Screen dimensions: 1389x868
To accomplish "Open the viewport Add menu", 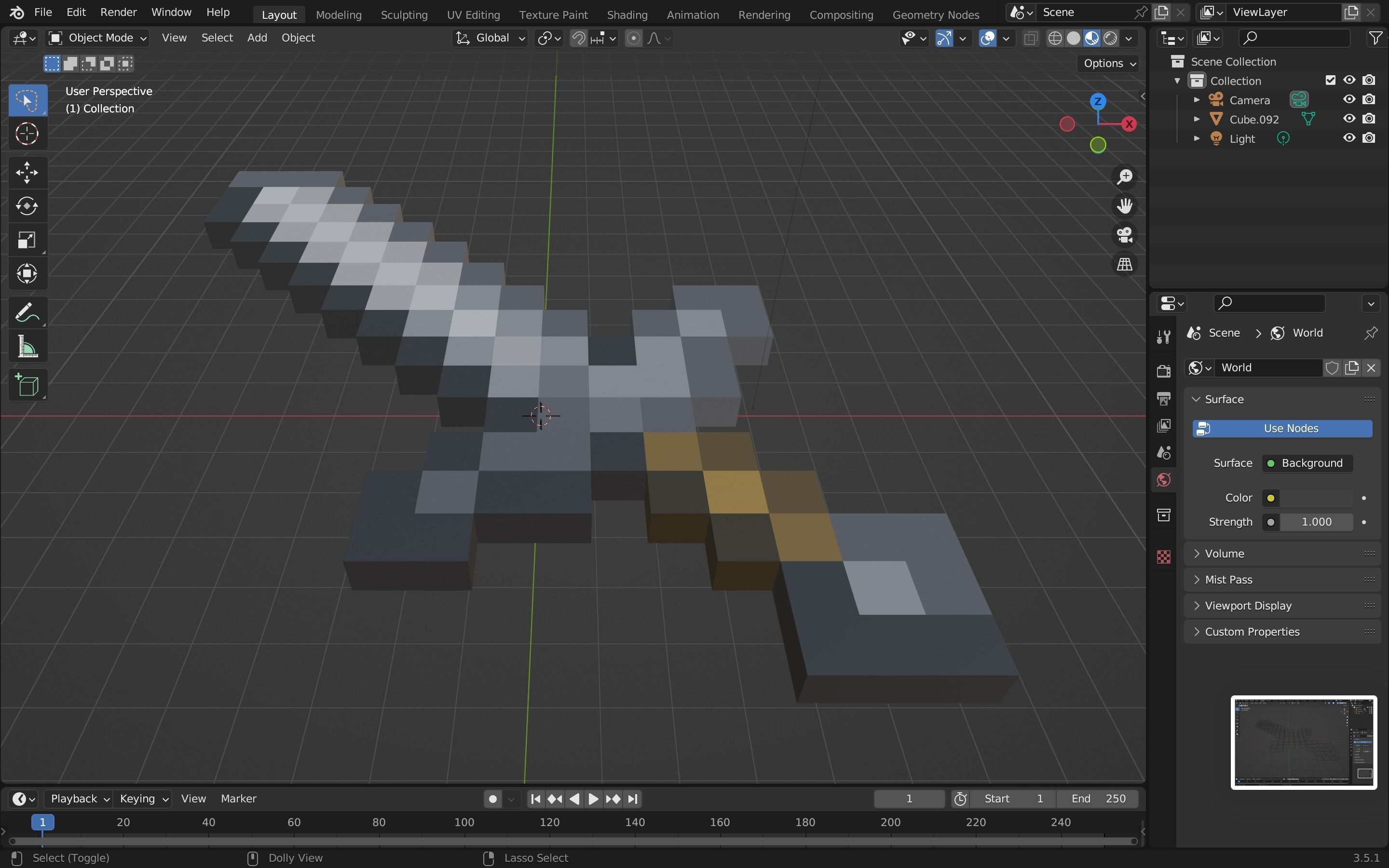I will coord(257,38).
